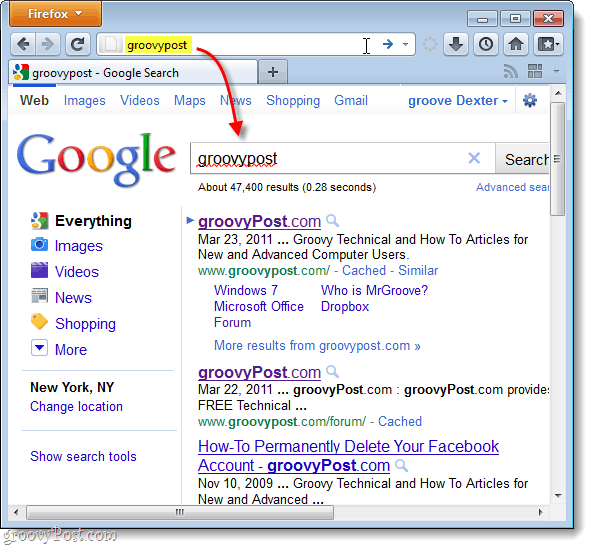Click the vertical scrollbar thumb
594x549 pixels.
coord(558,159)
